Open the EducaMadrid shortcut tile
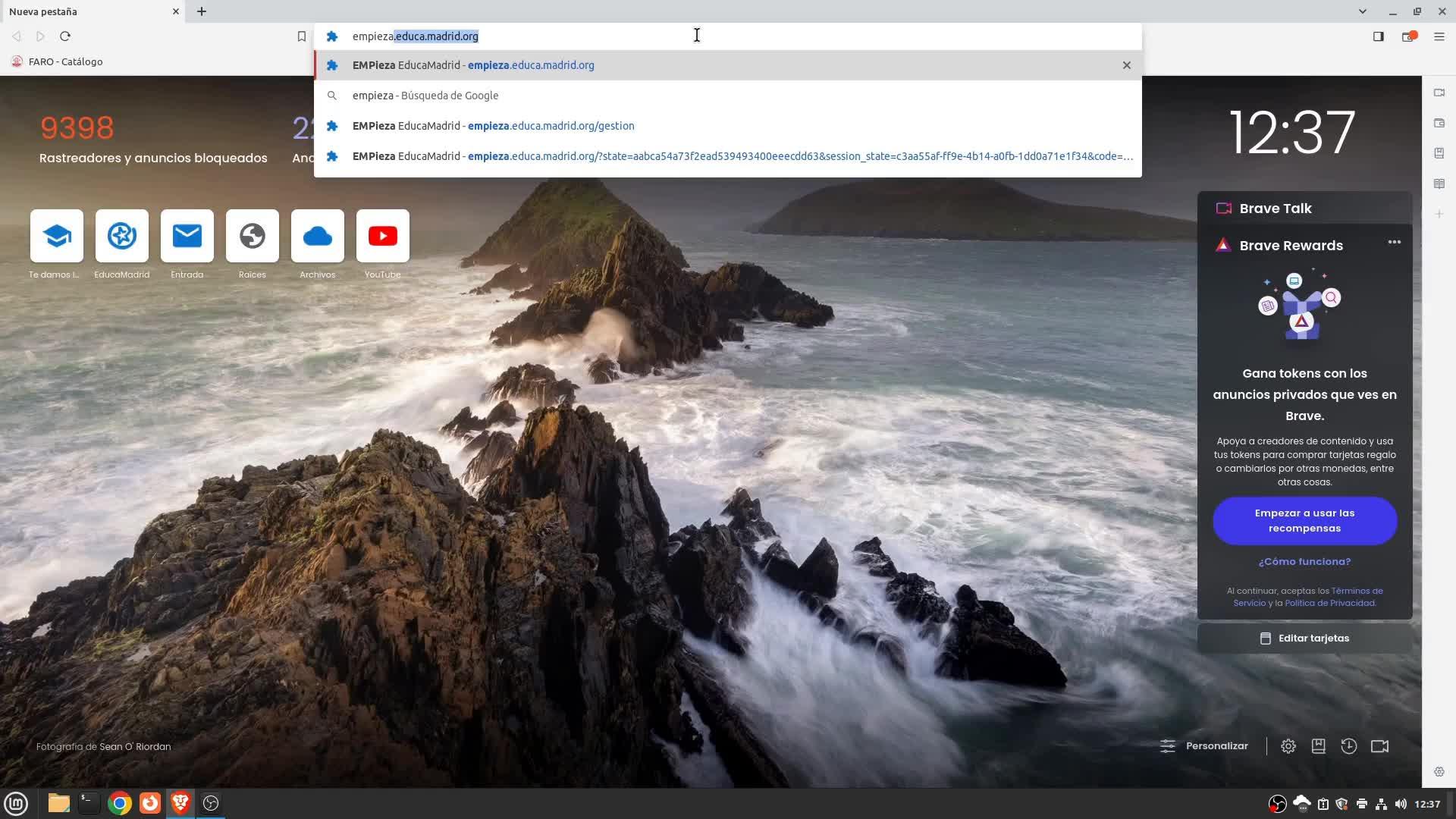The width and height of the screenshot is (1456, 819). click(x=121, y=236)
